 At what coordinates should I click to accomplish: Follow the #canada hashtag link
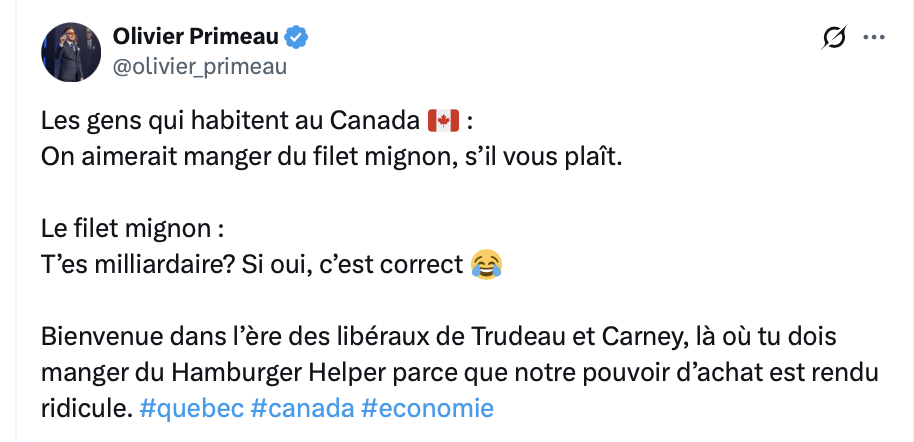click(296, 408)
